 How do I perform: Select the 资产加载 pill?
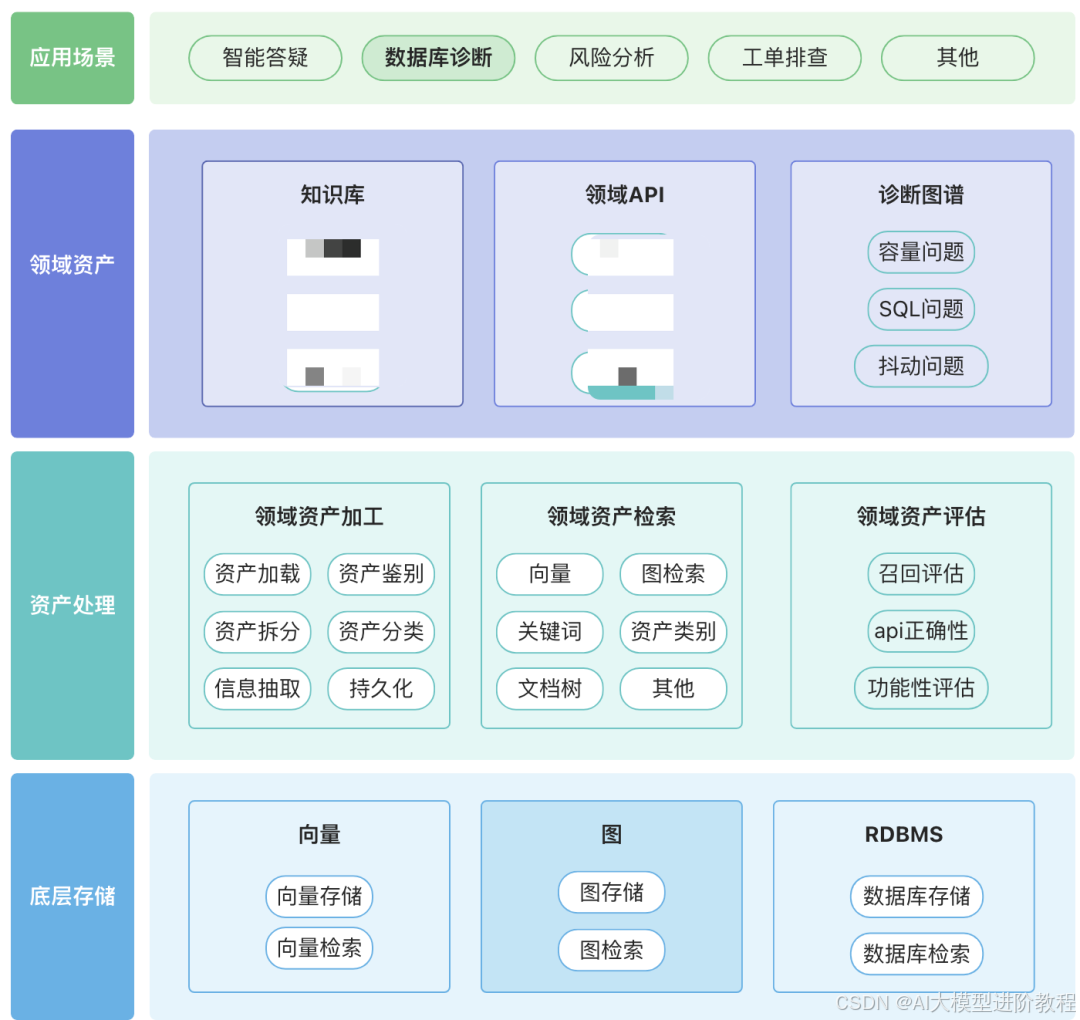pyautogui.click(x=258, y=574)
